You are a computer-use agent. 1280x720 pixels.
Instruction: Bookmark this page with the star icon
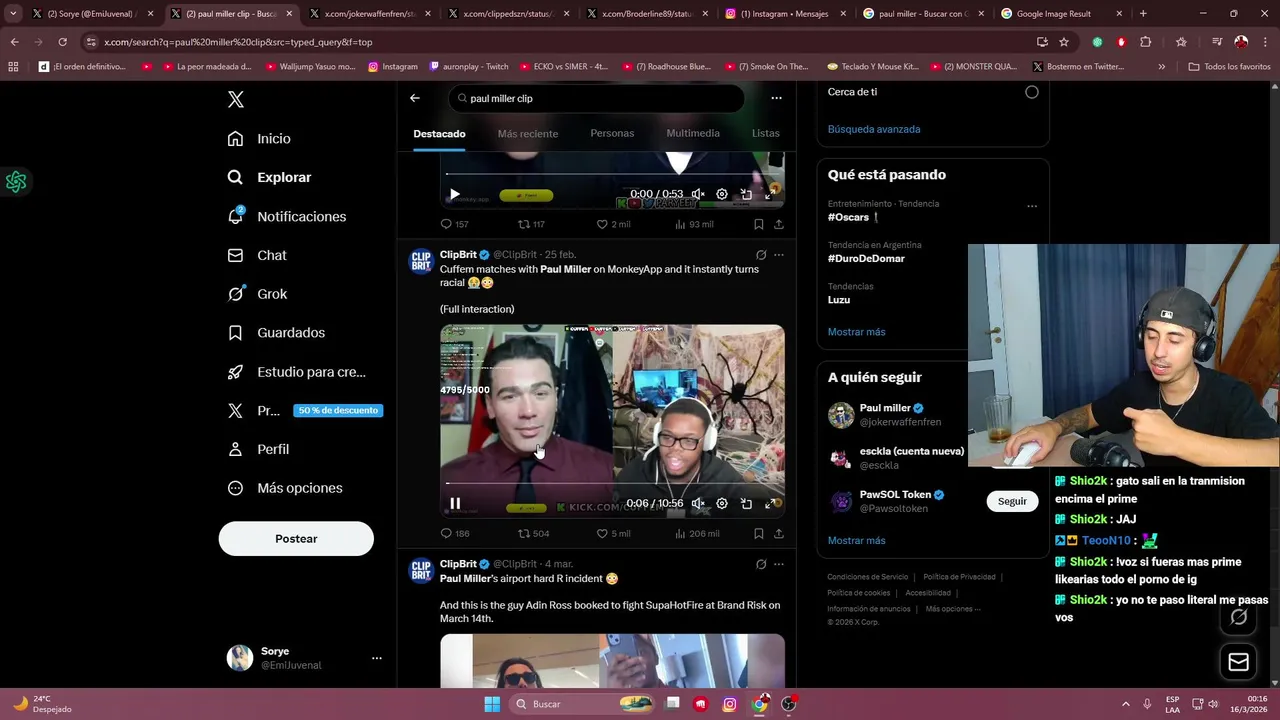click(1064, 42)
